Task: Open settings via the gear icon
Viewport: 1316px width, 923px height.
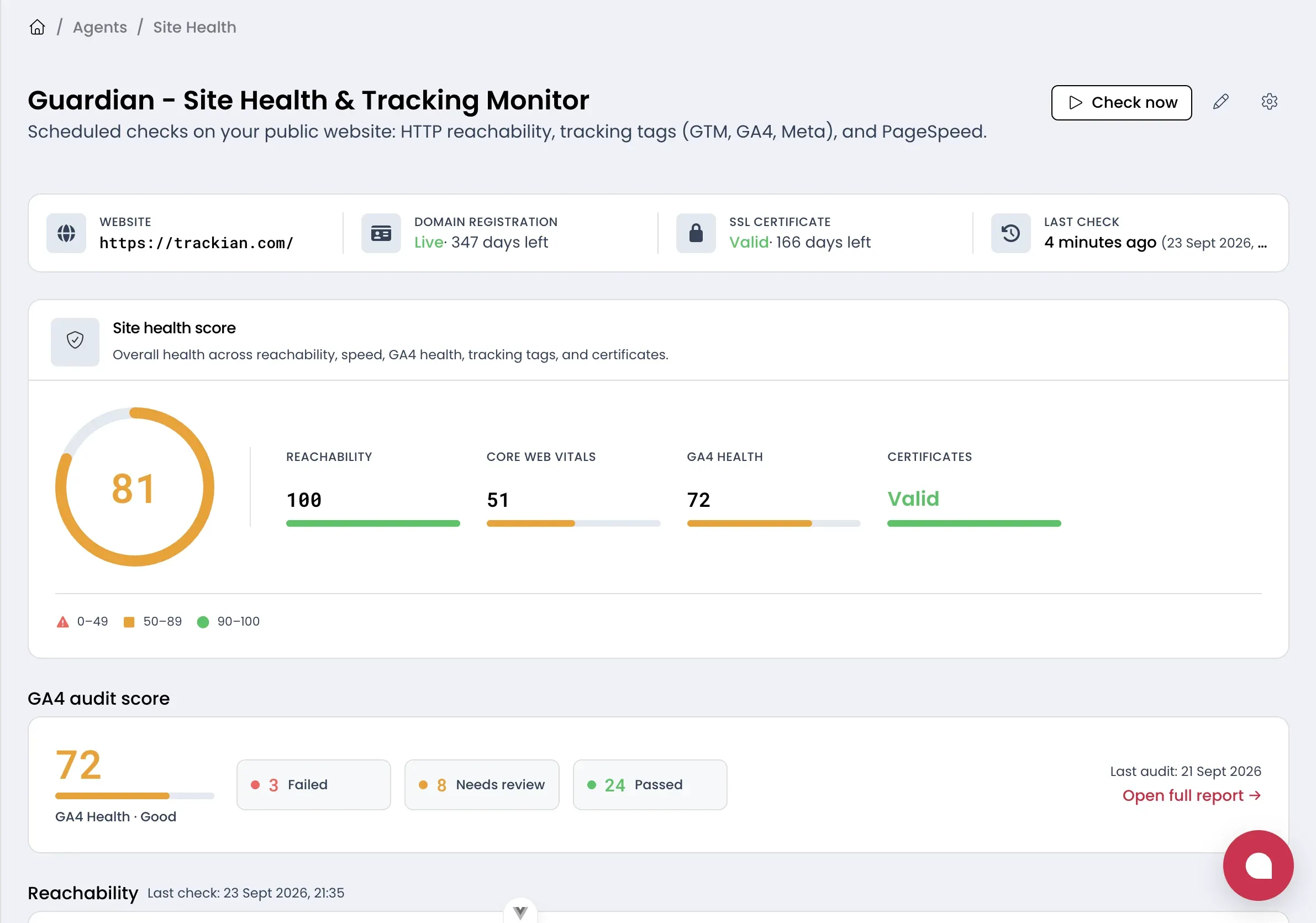Action: (x=1269, y=102)
